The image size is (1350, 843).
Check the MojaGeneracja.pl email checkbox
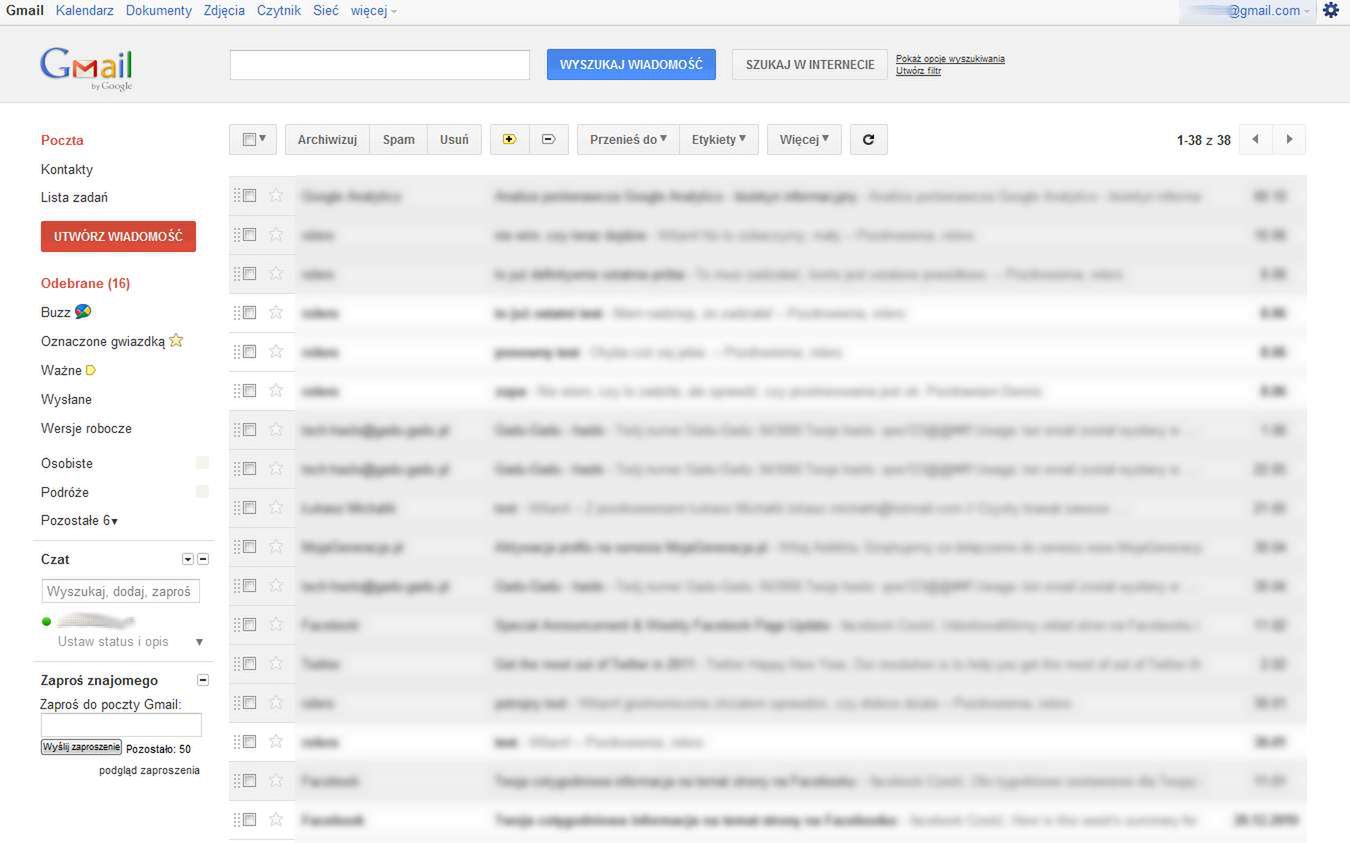tap(249, 547)
